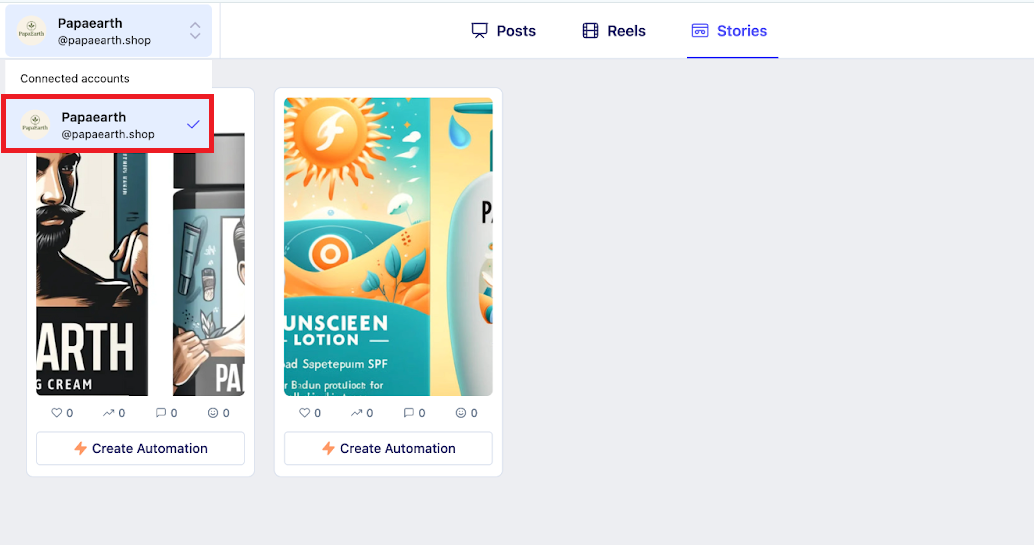The image size is (1034, 545).
Task: Click the comments bubble icon on shaving cream story
Action: click(160, 413)
